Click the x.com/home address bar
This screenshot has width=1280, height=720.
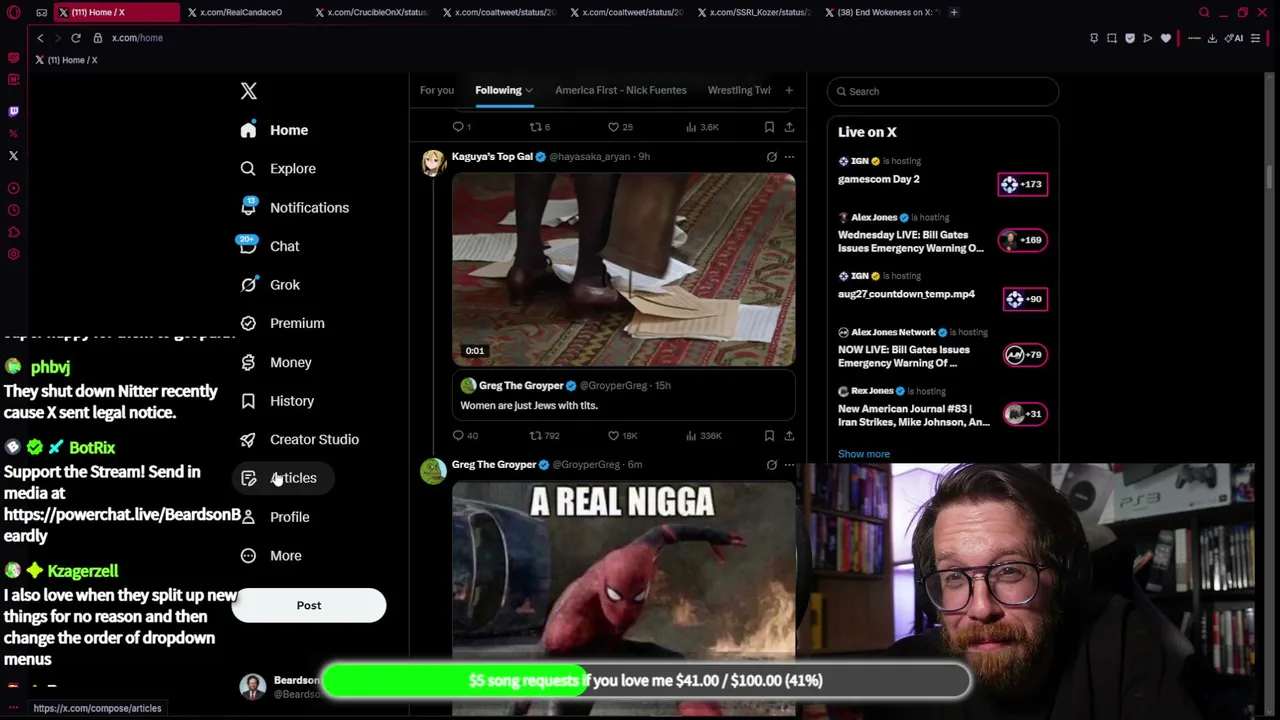(137, 38)
